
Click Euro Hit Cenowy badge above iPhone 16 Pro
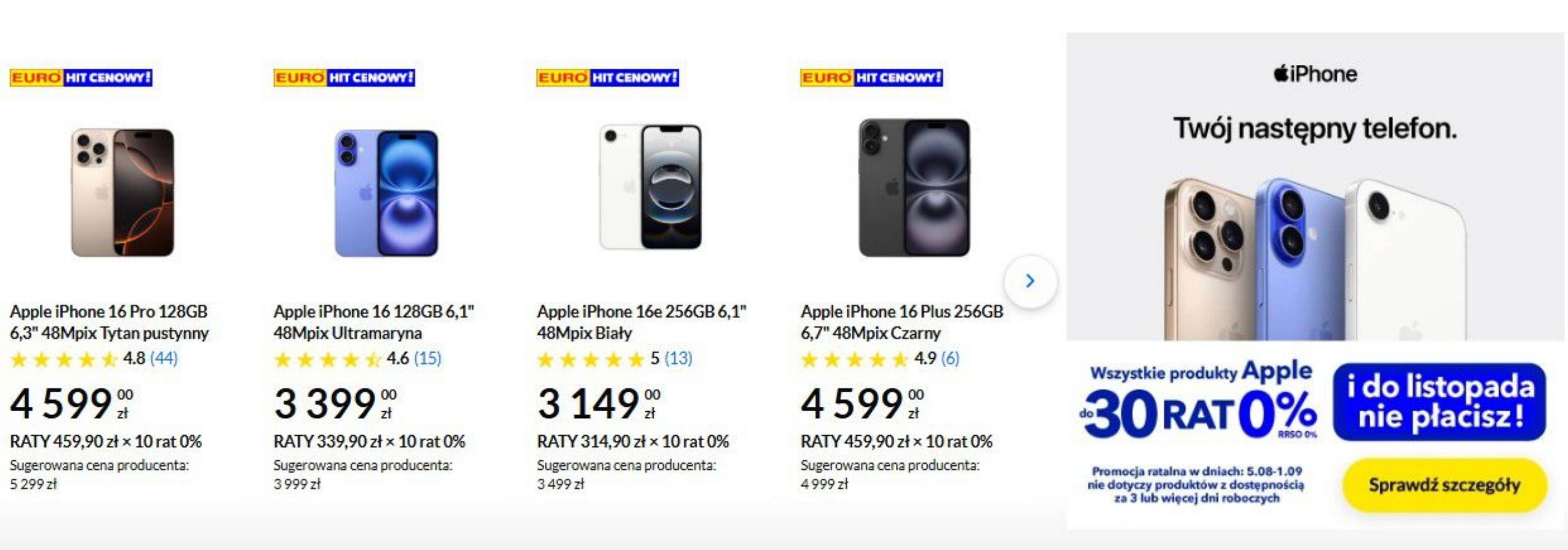point(81,78)
